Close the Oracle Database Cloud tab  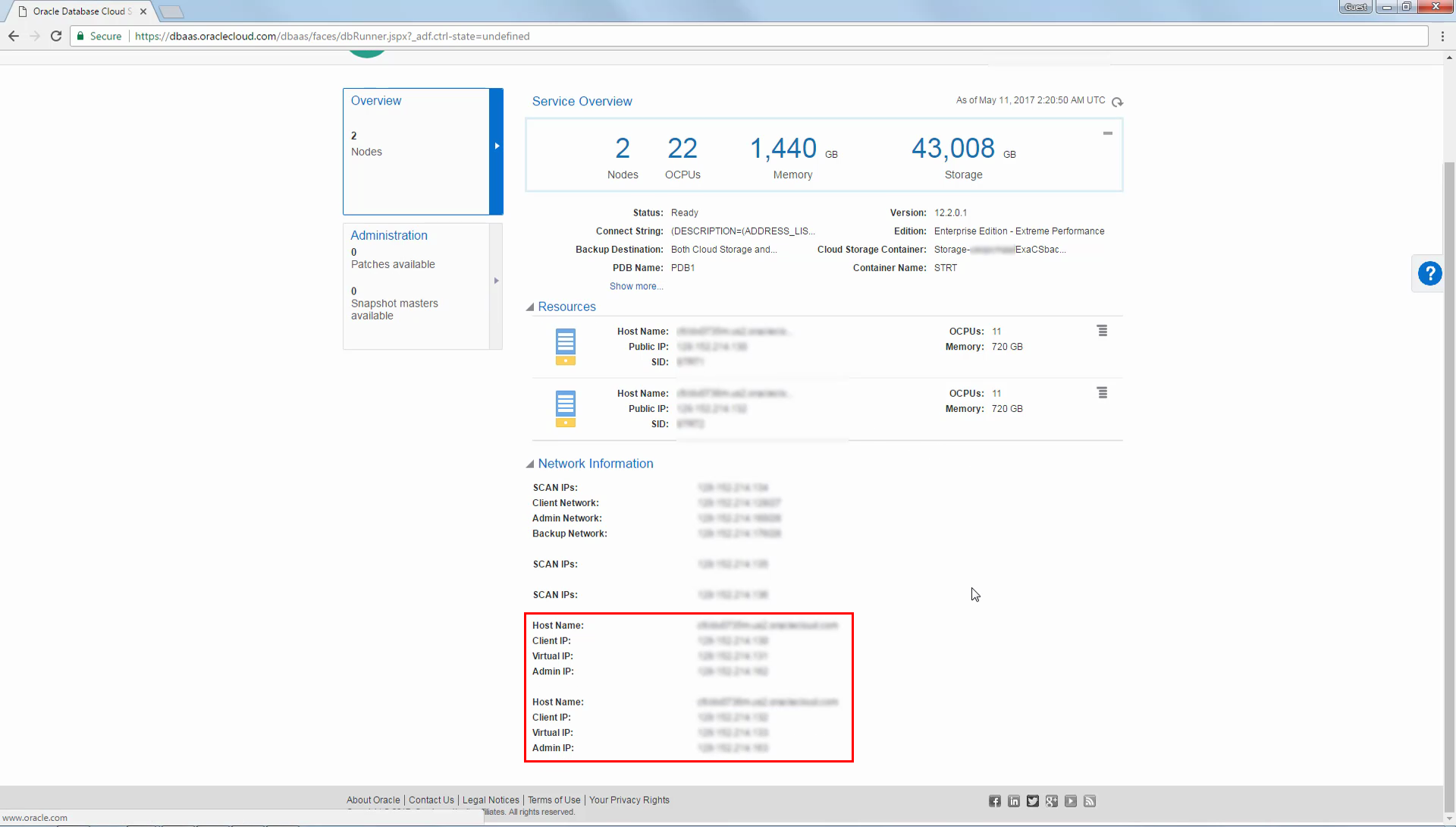[x=143, y=11]
